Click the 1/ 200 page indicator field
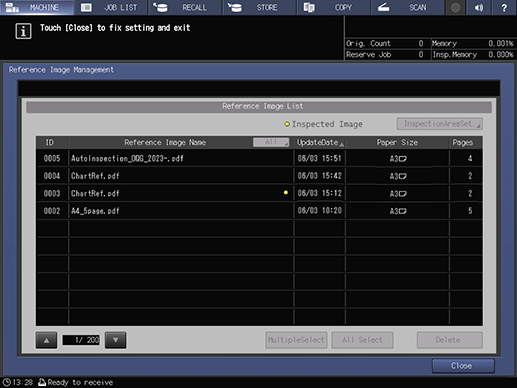 pos(81,340)
